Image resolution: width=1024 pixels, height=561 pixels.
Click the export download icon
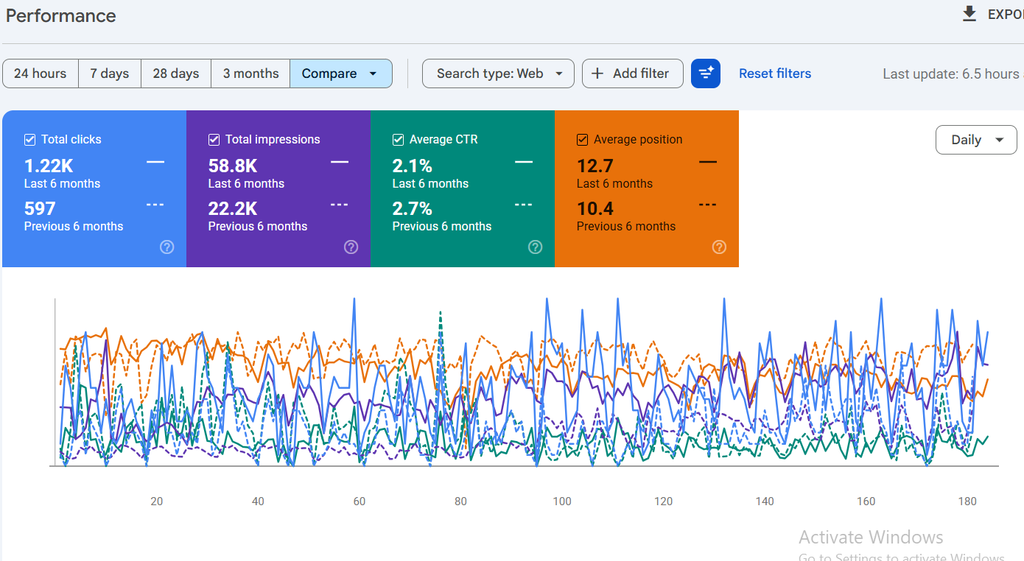pos(969,14)
